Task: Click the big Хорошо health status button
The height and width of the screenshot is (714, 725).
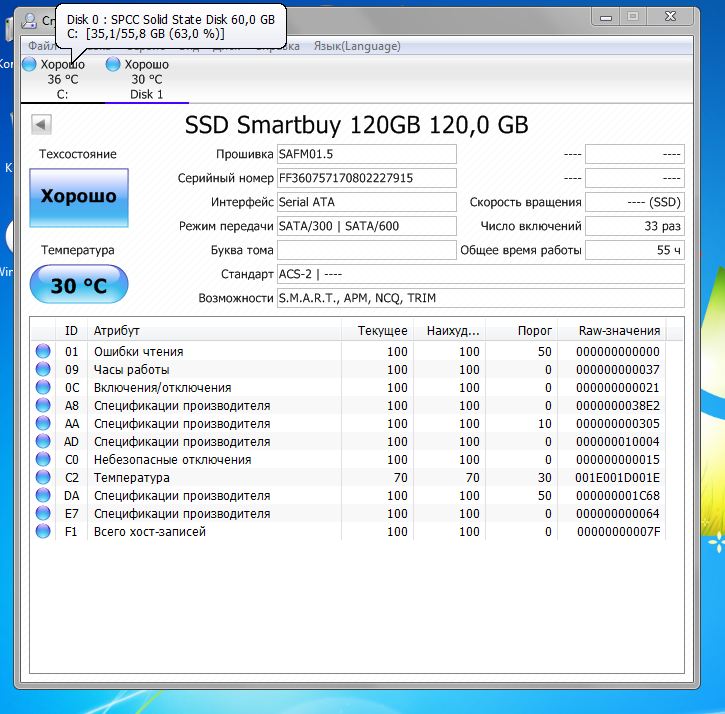Action: pyautogui.click(x=79, y=197)
